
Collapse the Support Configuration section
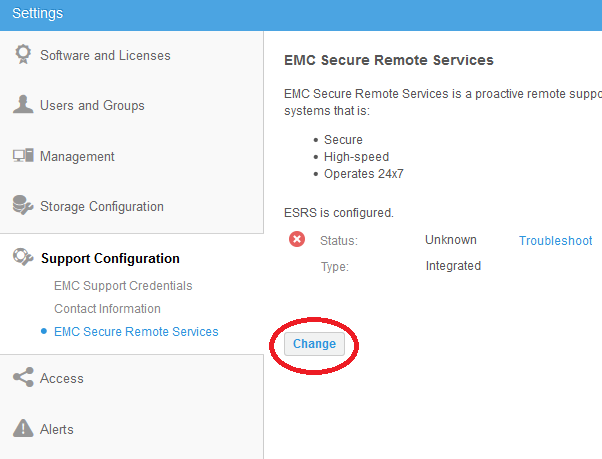pos(110,258)
